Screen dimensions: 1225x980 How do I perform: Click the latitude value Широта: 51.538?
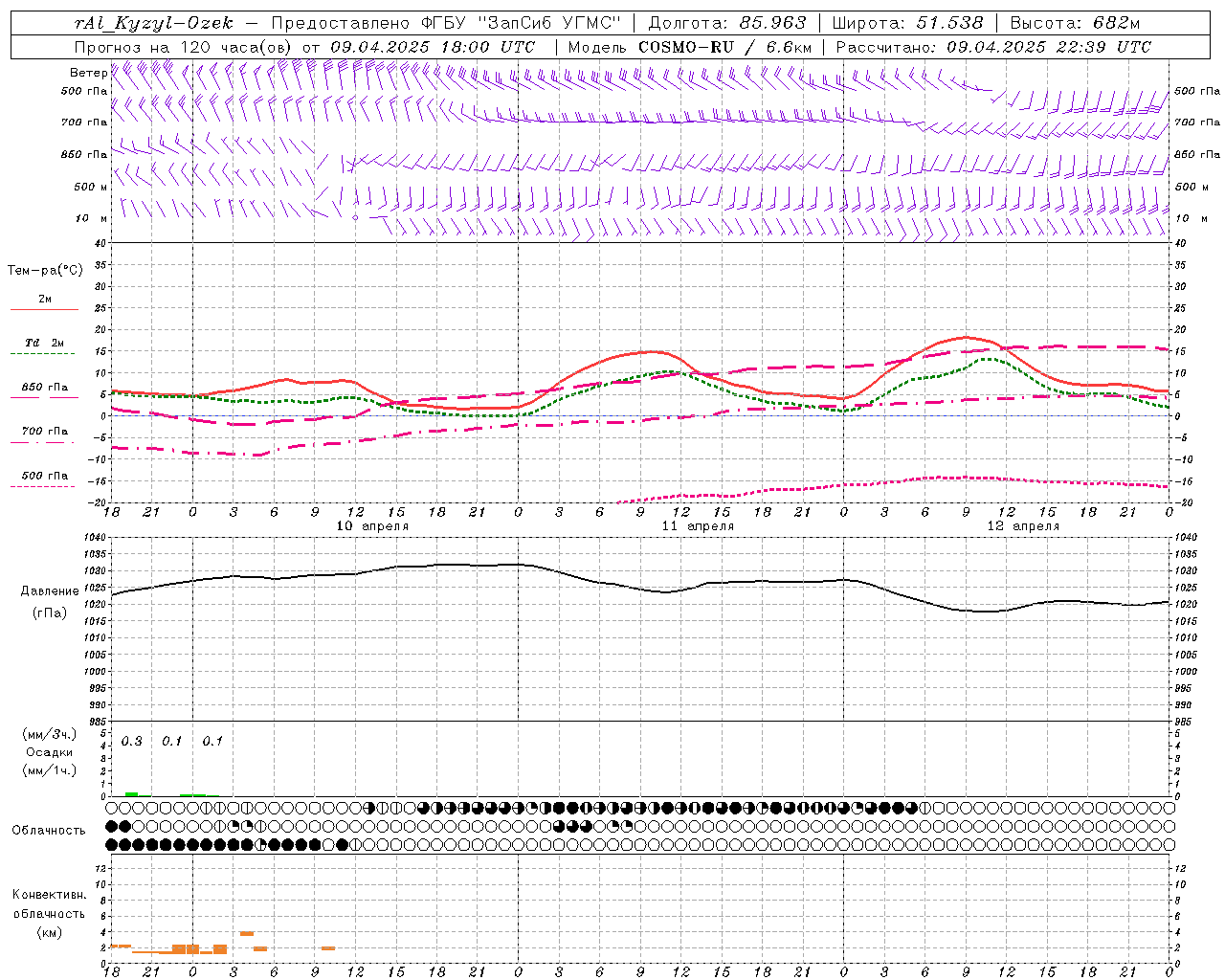[x=908, y=23]
